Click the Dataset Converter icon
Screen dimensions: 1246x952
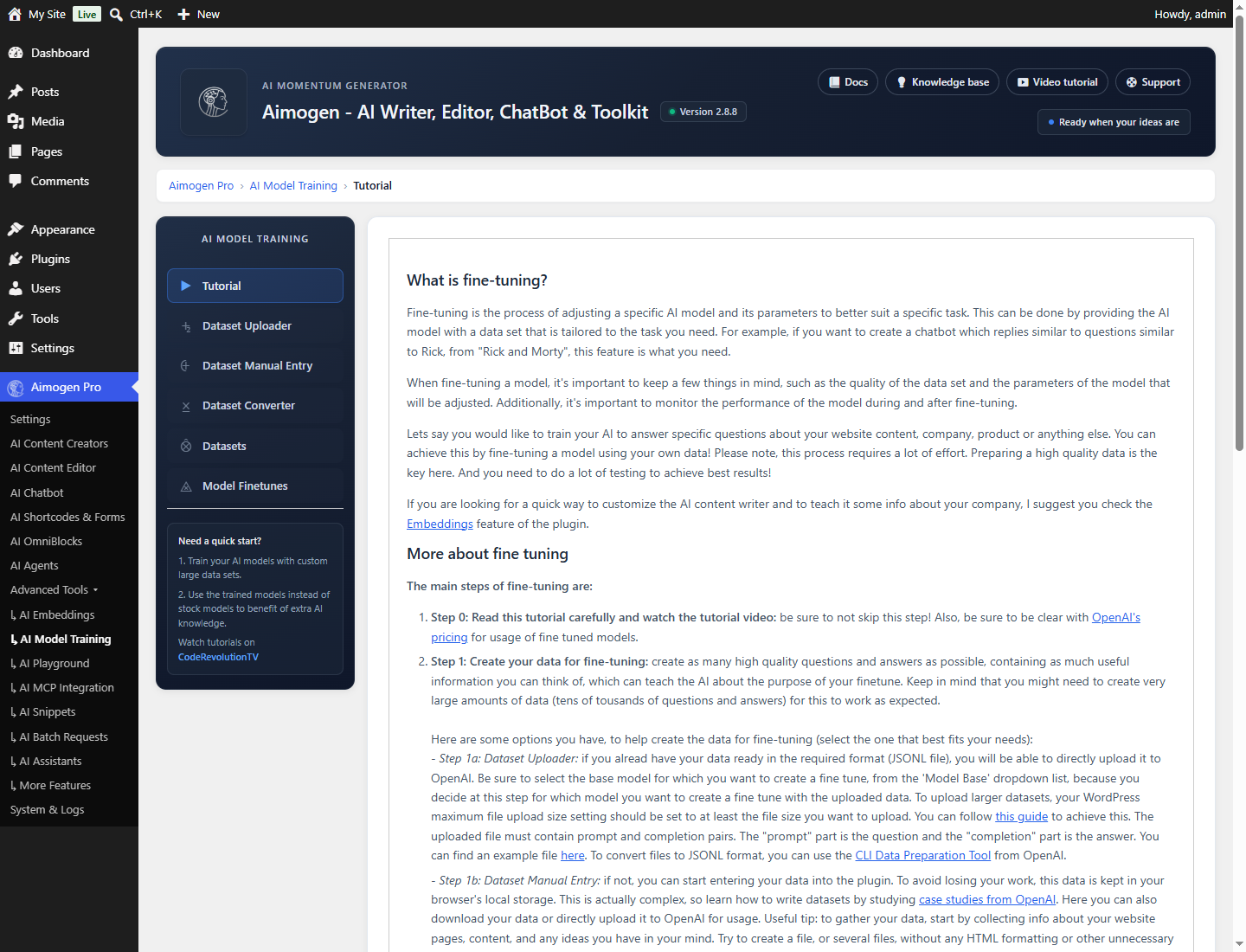pos(186,406)
